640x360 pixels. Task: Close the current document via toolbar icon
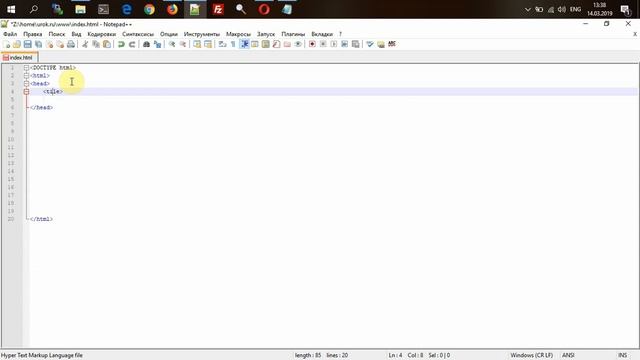click(x=49, y=44)
